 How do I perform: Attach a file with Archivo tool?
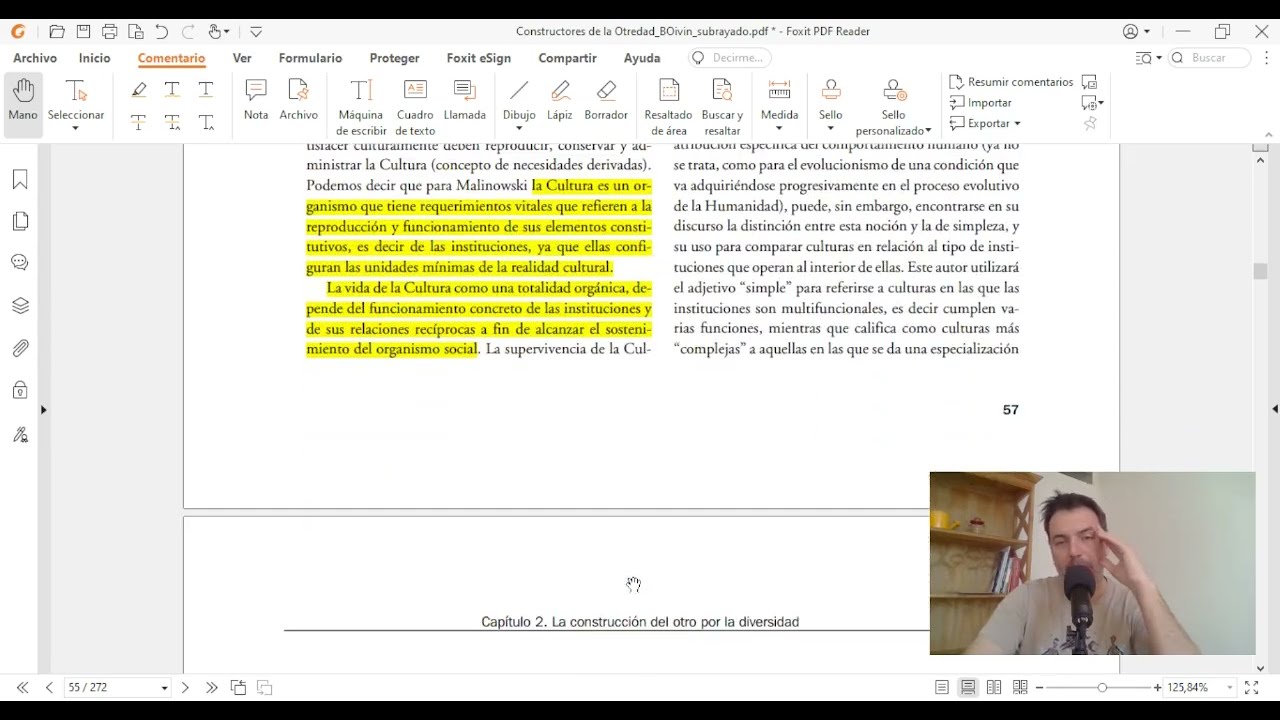pyautogui.click(x=298, y=100)
